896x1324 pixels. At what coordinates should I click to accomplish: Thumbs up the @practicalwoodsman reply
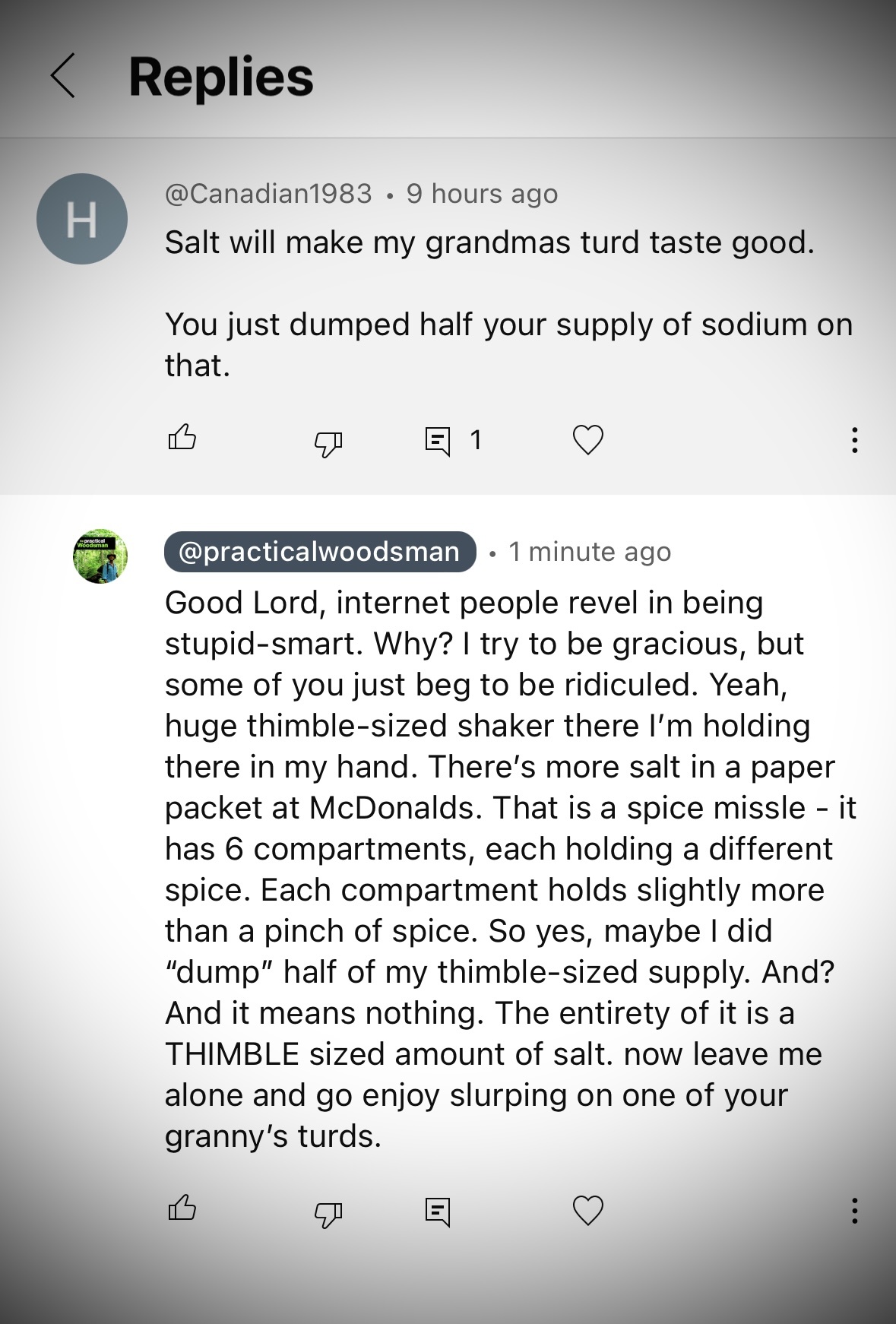(x=182, y=1208)
